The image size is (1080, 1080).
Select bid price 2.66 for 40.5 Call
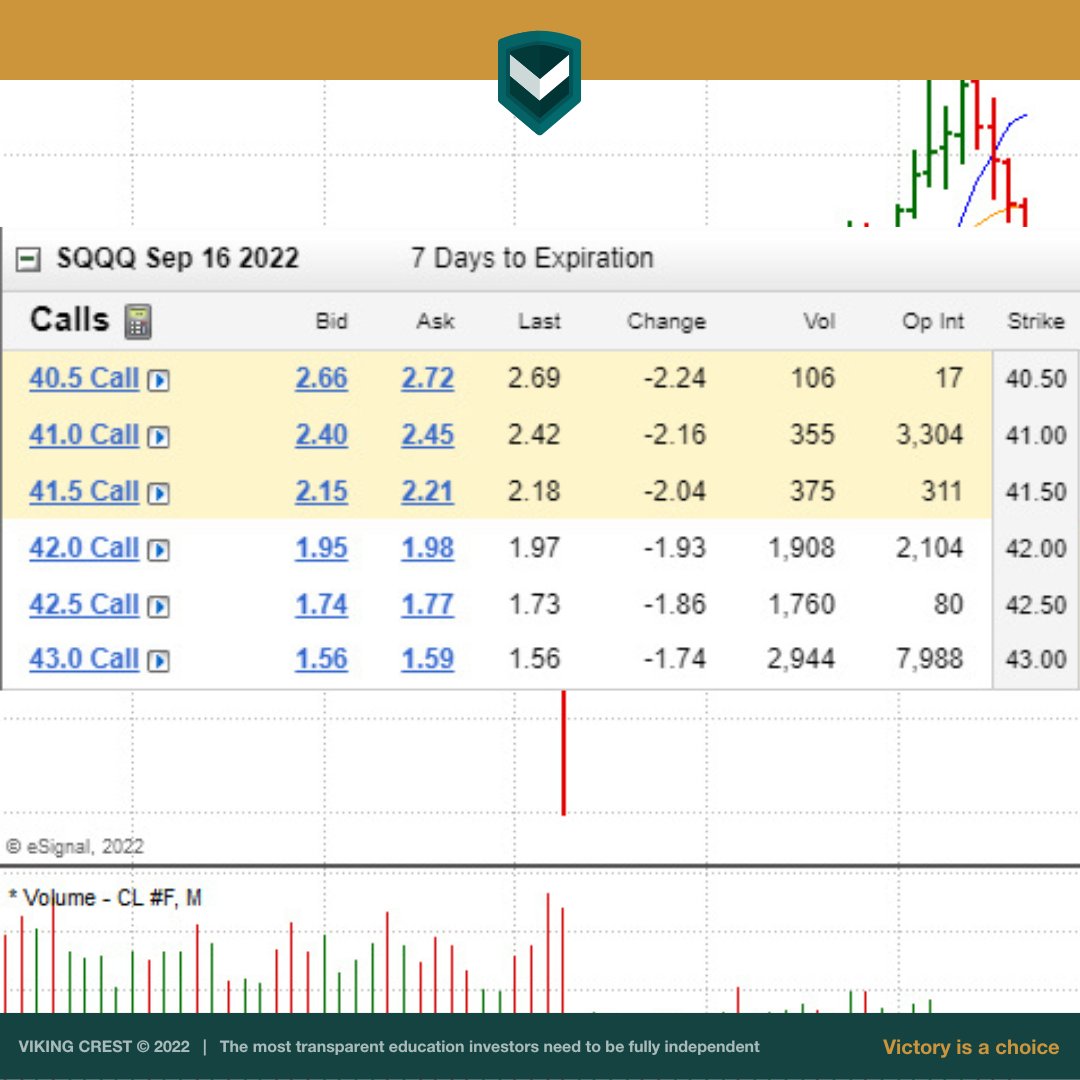(322, 378)
